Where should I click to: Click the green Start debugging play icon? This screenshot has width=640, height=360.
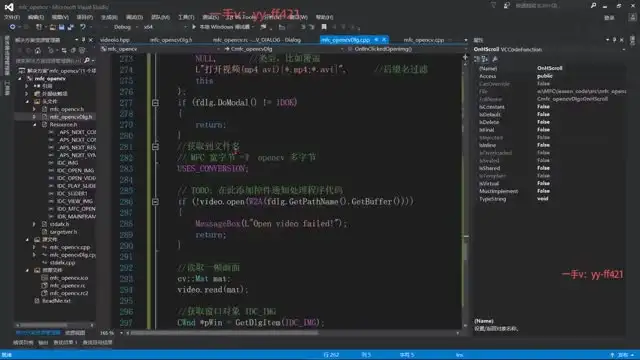pos(194,27)
